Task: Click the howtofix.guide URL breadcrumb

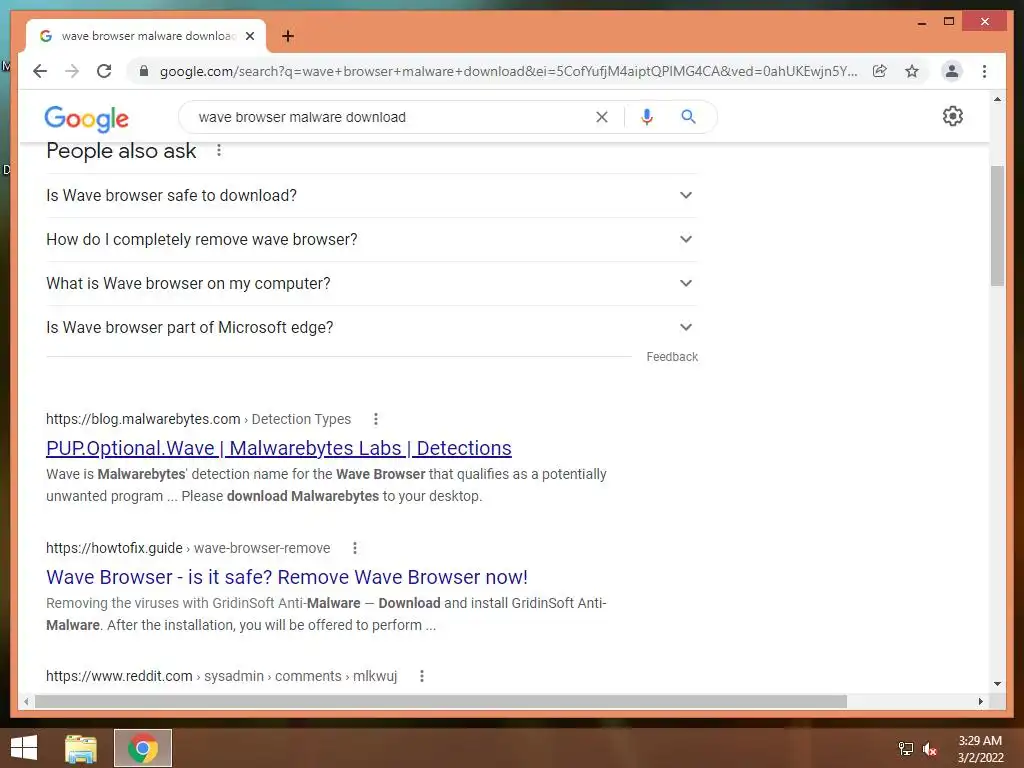Action: coord(188,548)
